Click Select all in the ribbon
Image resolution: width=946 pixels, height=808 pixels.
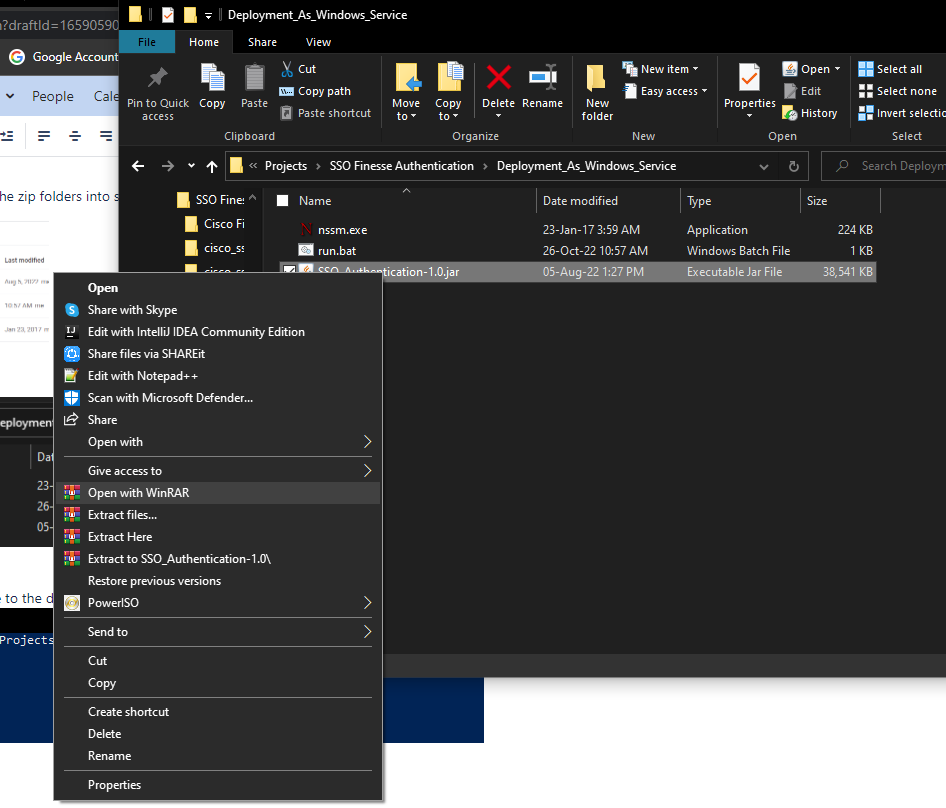pos(898,69)
